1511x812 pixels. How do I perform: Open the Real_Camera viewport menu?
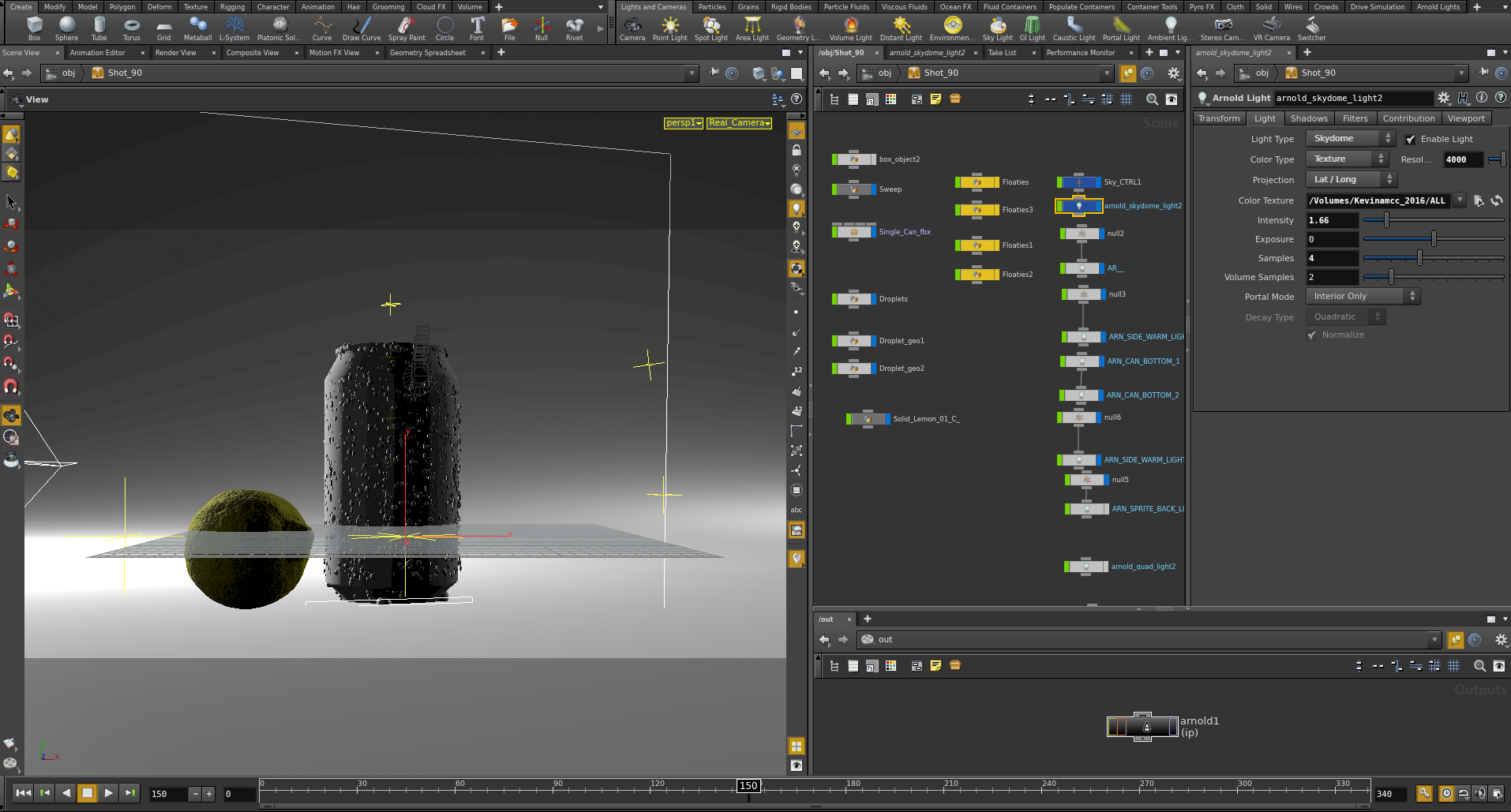click(x=739, y=123)
